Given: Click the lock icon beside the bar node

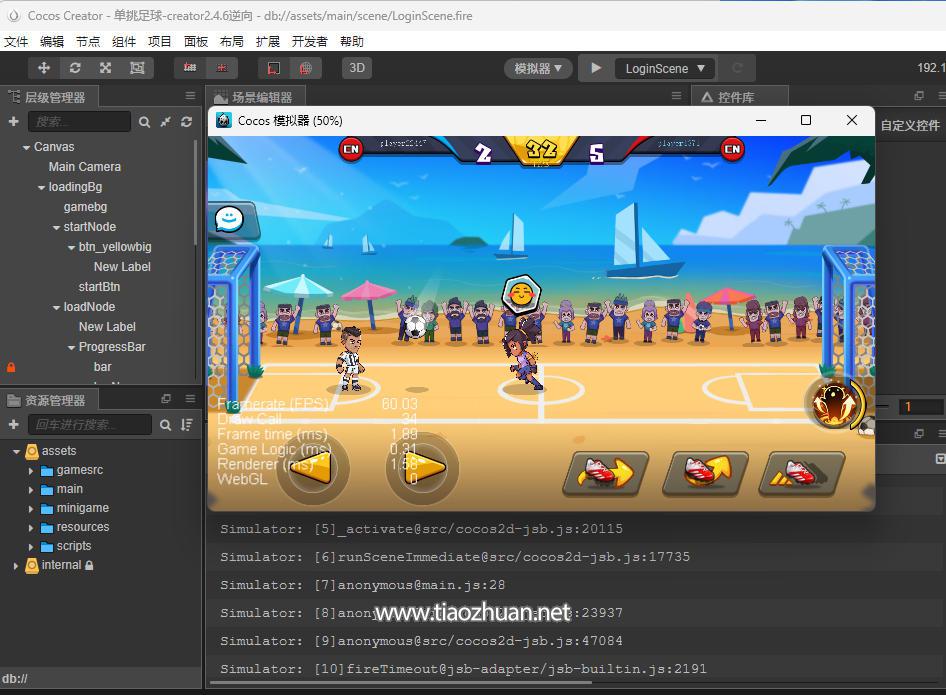Looking at the screenshot, I should click(11, 367).
